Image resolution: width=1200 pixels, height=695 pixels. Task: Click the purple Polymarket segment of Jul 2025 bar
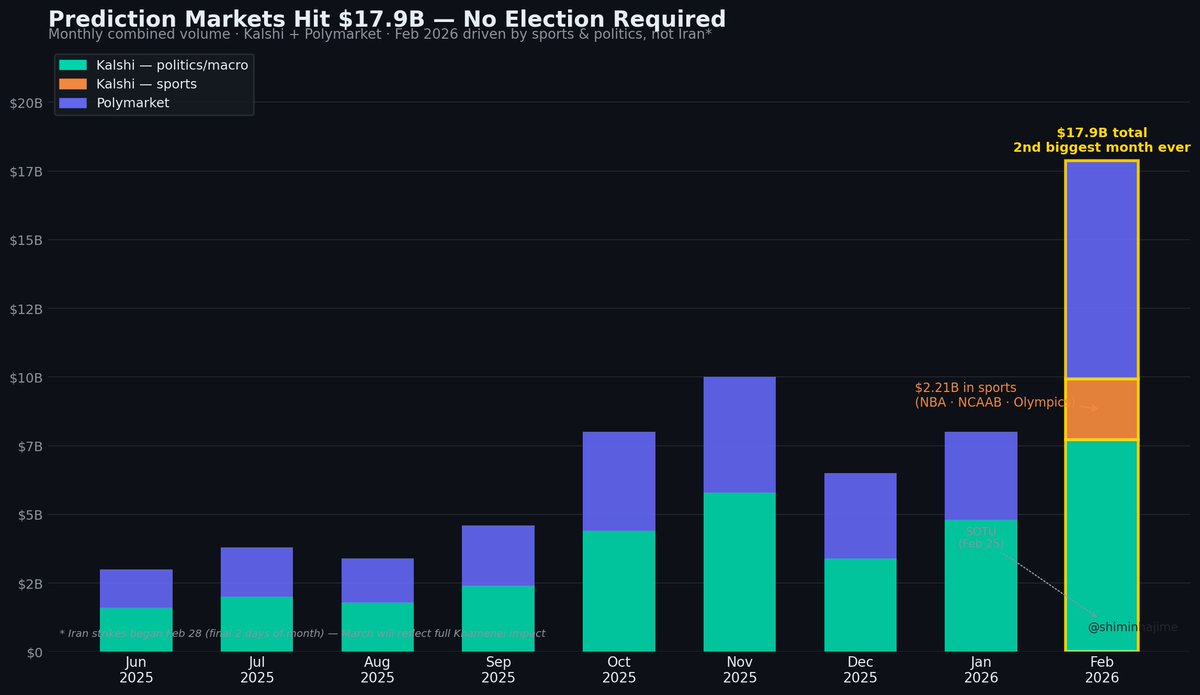tap(257, 572)
